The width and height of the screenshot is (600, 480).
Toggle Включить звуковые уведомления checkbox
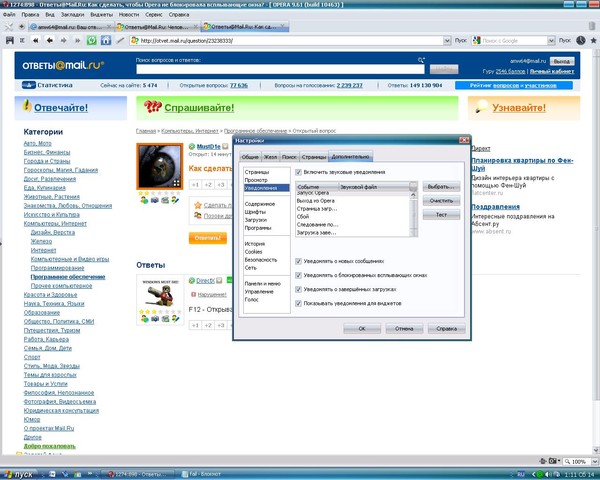(298, 172)
